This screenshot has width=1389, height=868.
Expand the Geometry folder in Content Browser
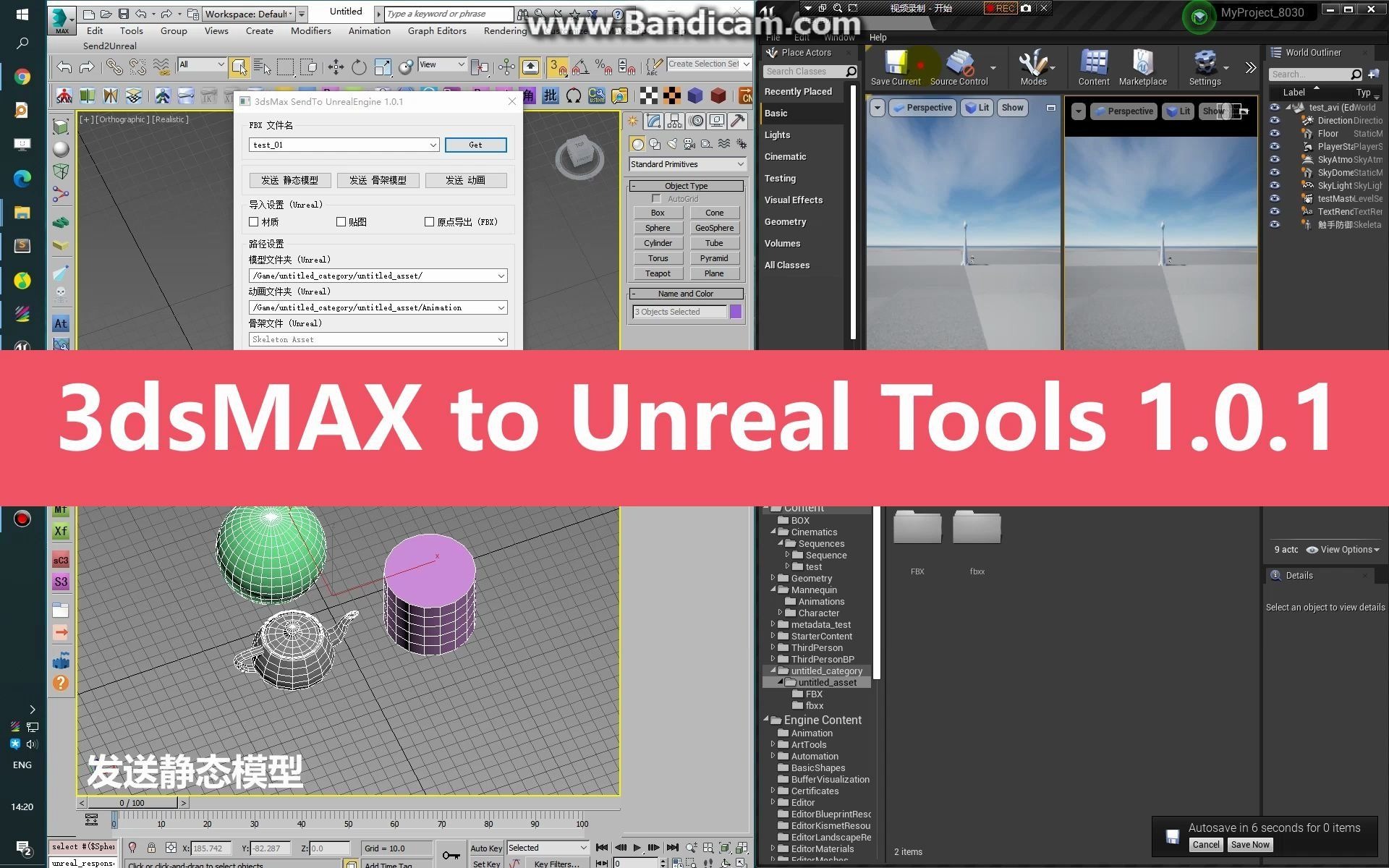[774, 578]
